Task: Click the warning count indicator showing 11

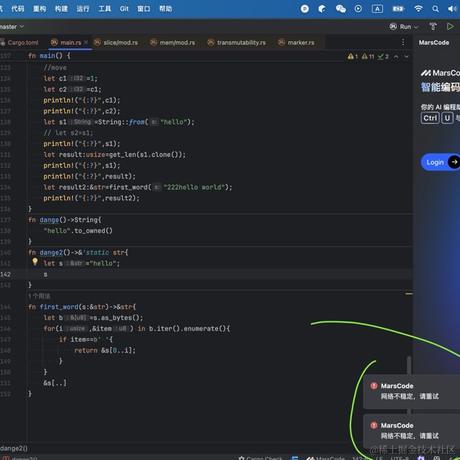Action: coord(368,57)
